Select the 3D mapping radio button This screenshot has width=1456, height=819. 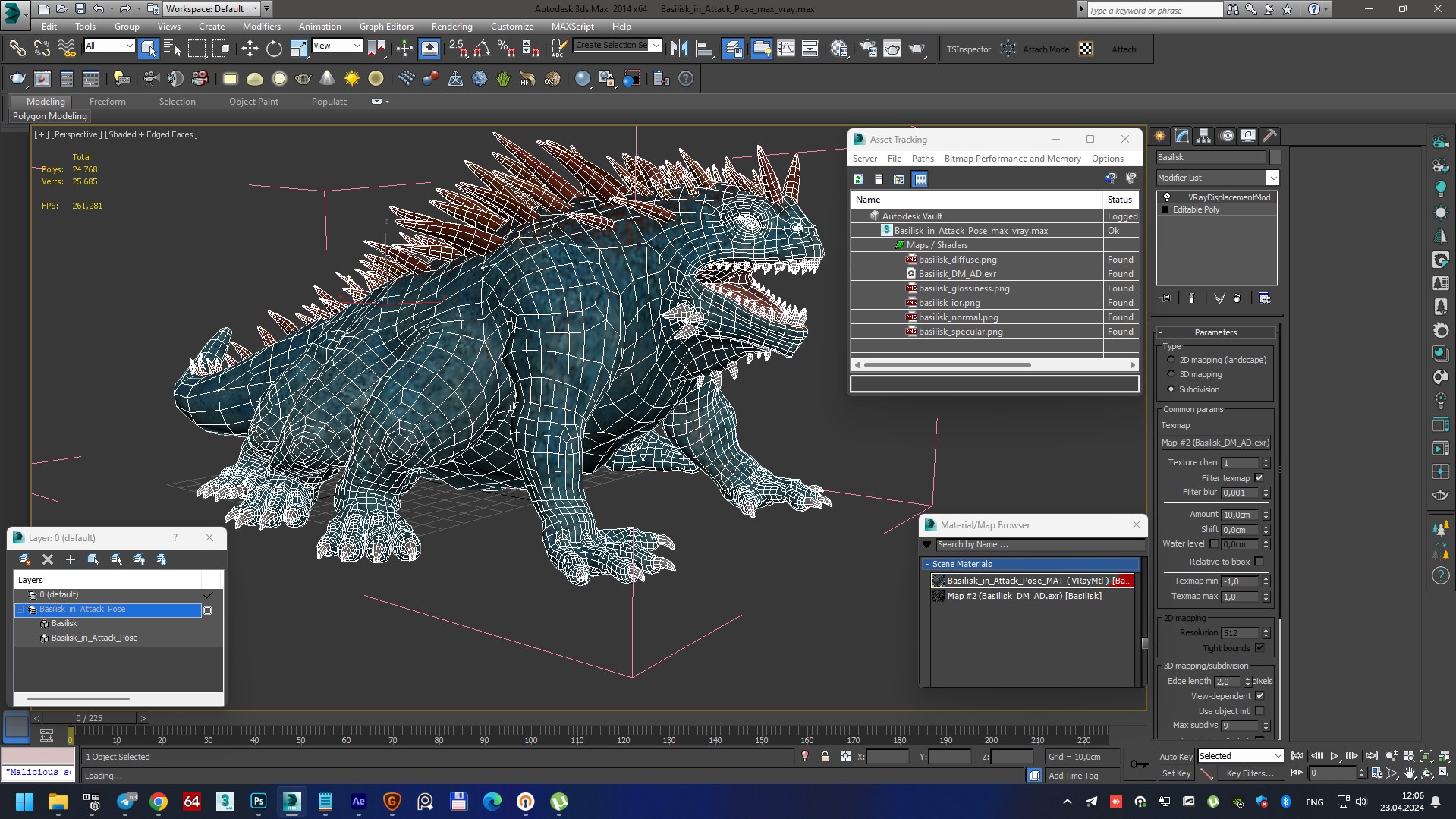[x=1171, y=374]
